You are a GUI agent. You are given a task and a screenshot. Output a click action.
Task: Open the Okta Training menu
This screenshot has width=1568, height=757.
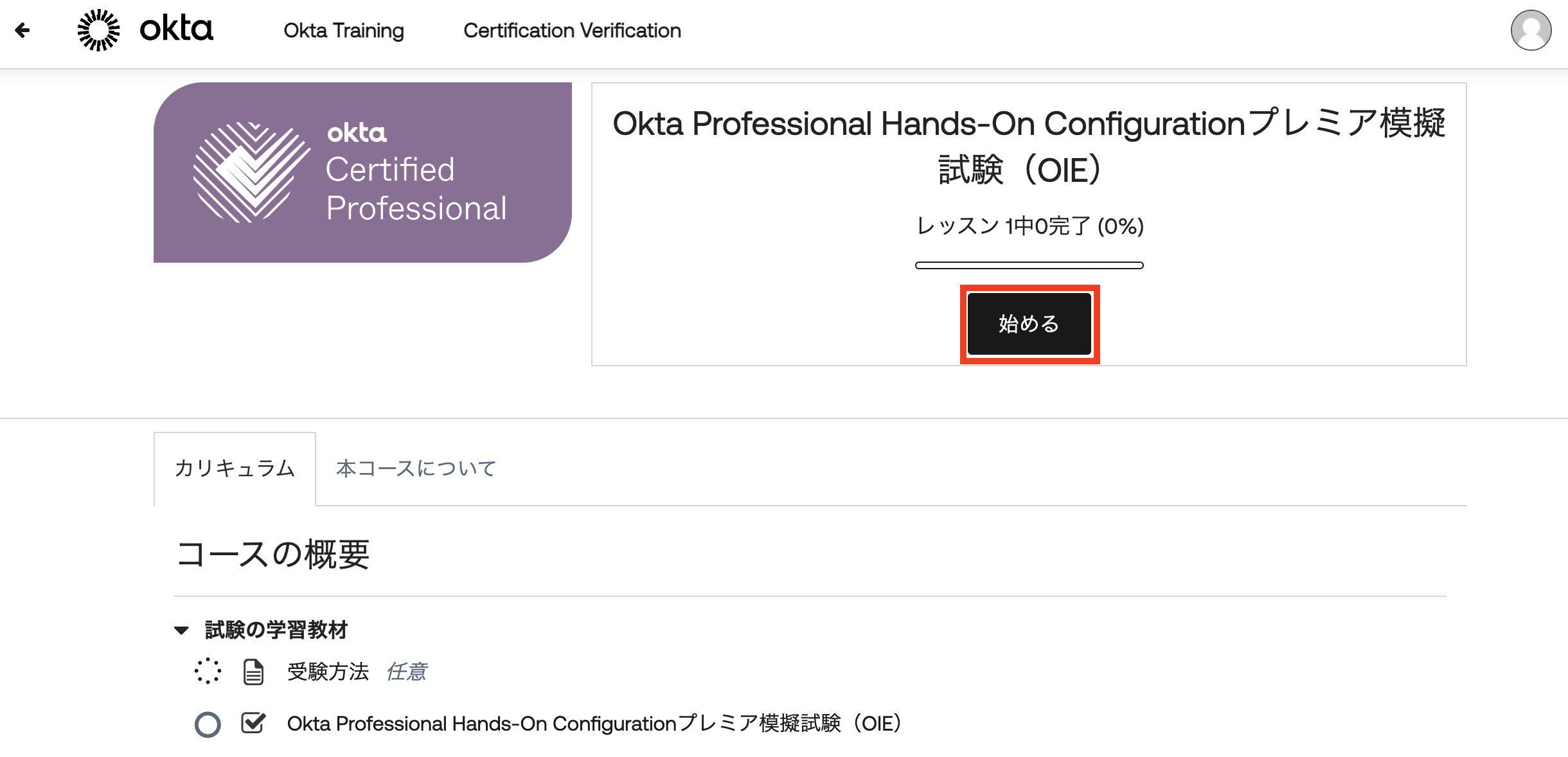coord(344,30)
